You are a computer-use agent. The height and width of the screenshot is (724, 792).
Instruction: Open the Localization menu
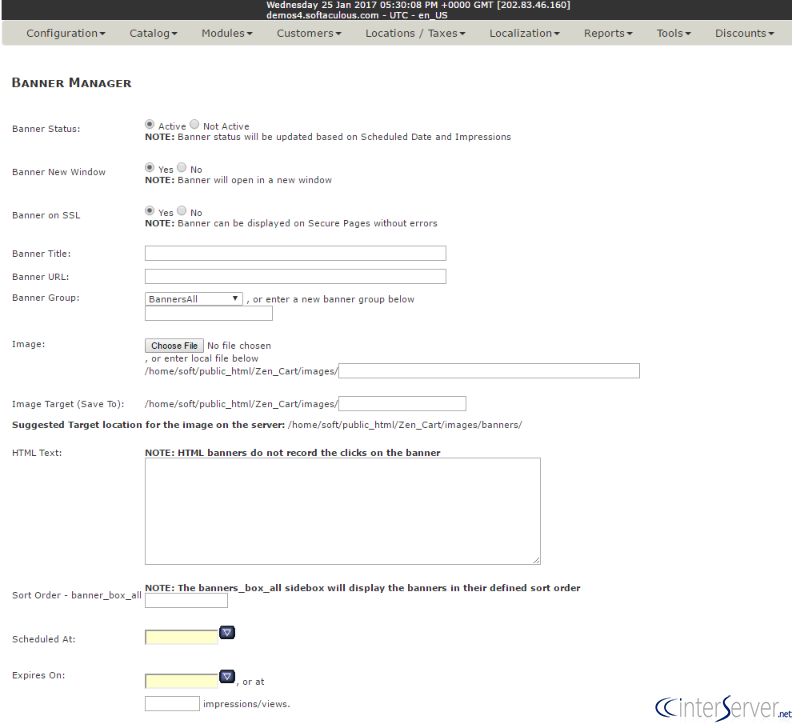tap(524, 33)
